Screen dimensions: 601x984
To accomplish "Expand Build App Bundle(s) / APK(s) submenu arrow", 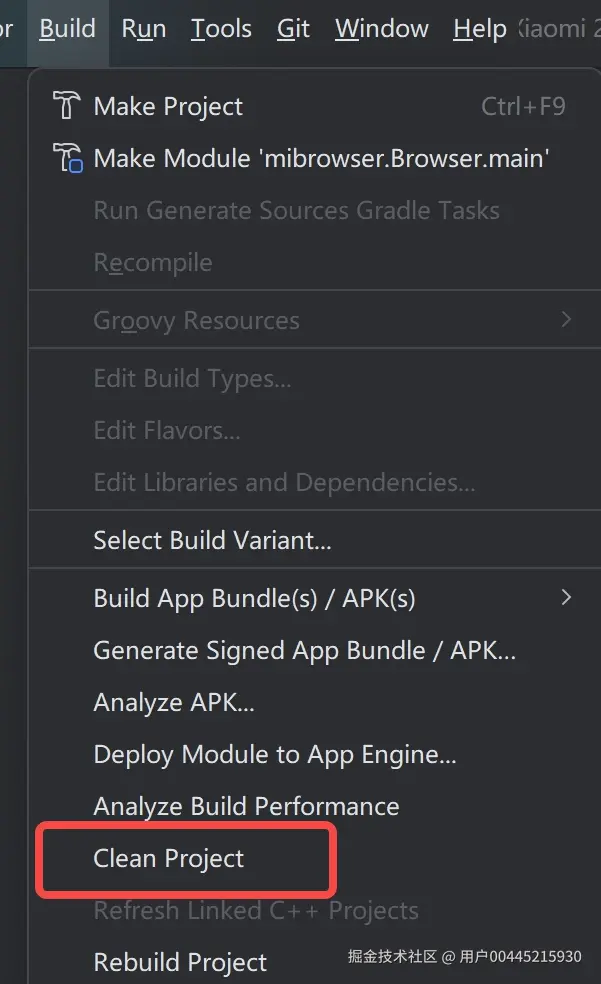I will pyautogui.click(x=566, y=597).
